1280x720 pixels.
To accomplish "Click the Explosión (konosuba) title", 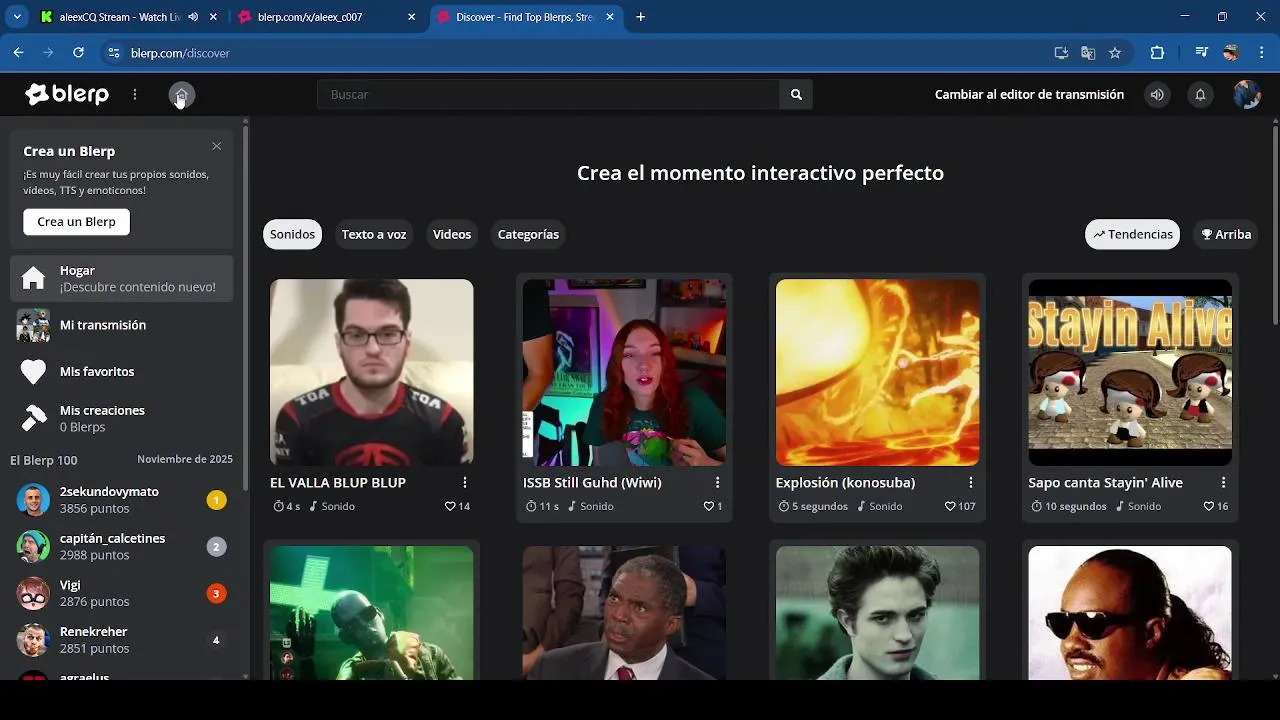I will tap(845, 483).
